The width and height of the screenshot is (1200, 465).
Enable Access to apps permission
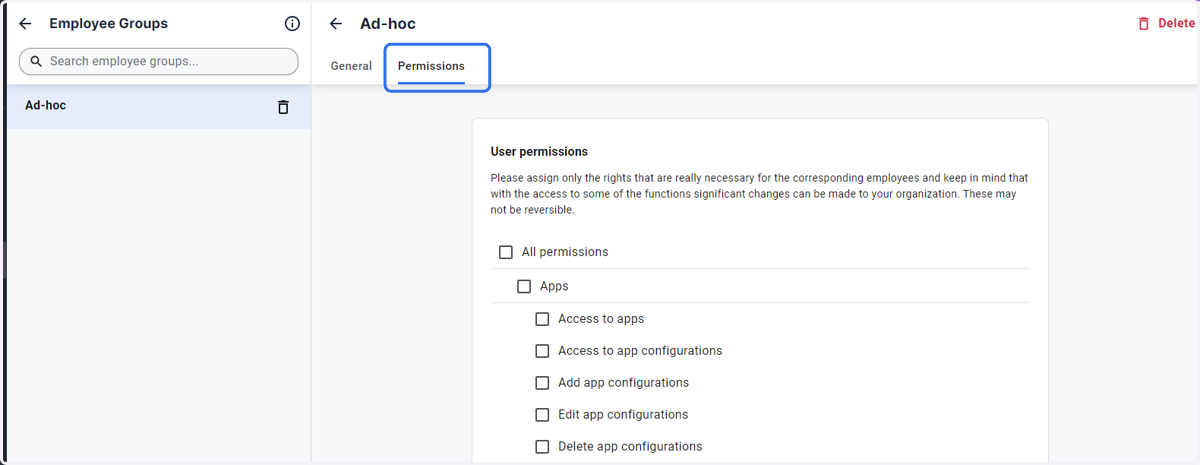(542, 319)
